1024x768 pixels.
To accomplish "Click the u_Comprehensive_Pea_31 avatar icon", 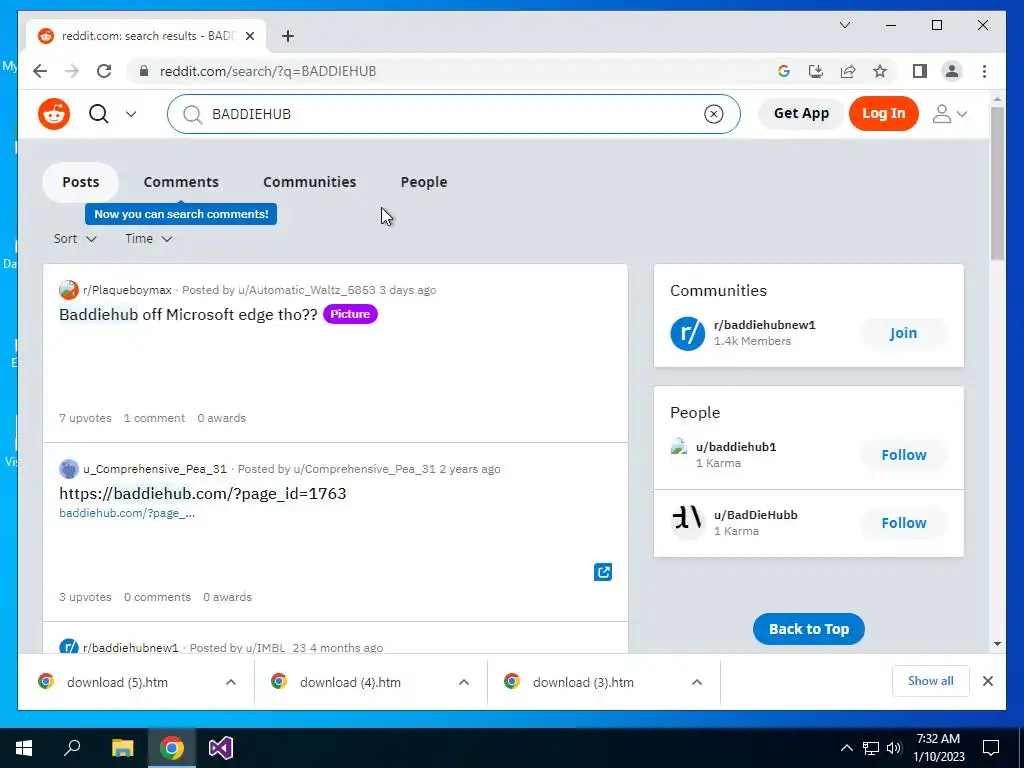I will 69,468.
